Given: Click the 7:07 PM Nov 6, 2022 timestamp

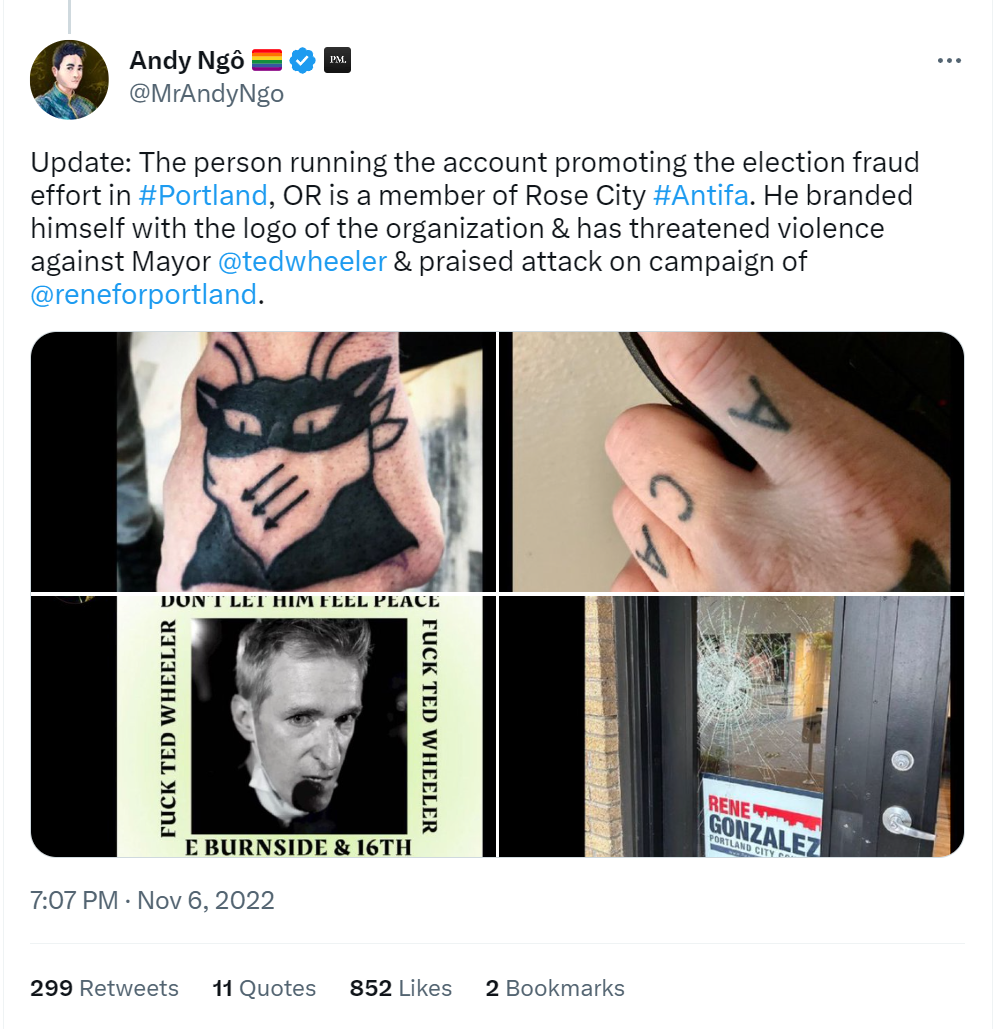Looking at the screenshot, I should pyautogui.click(x=152, y=900).
